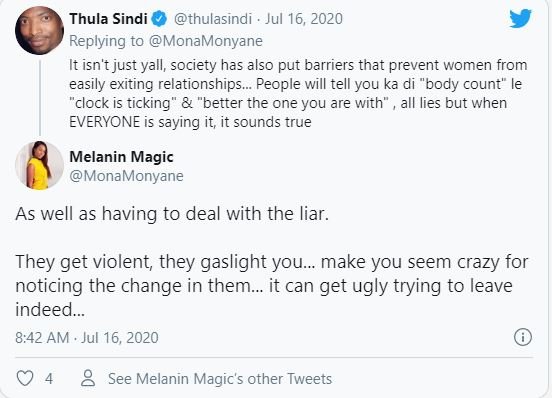Click the Jul 16, 2020 date by @thulasindi

[304, 19]
